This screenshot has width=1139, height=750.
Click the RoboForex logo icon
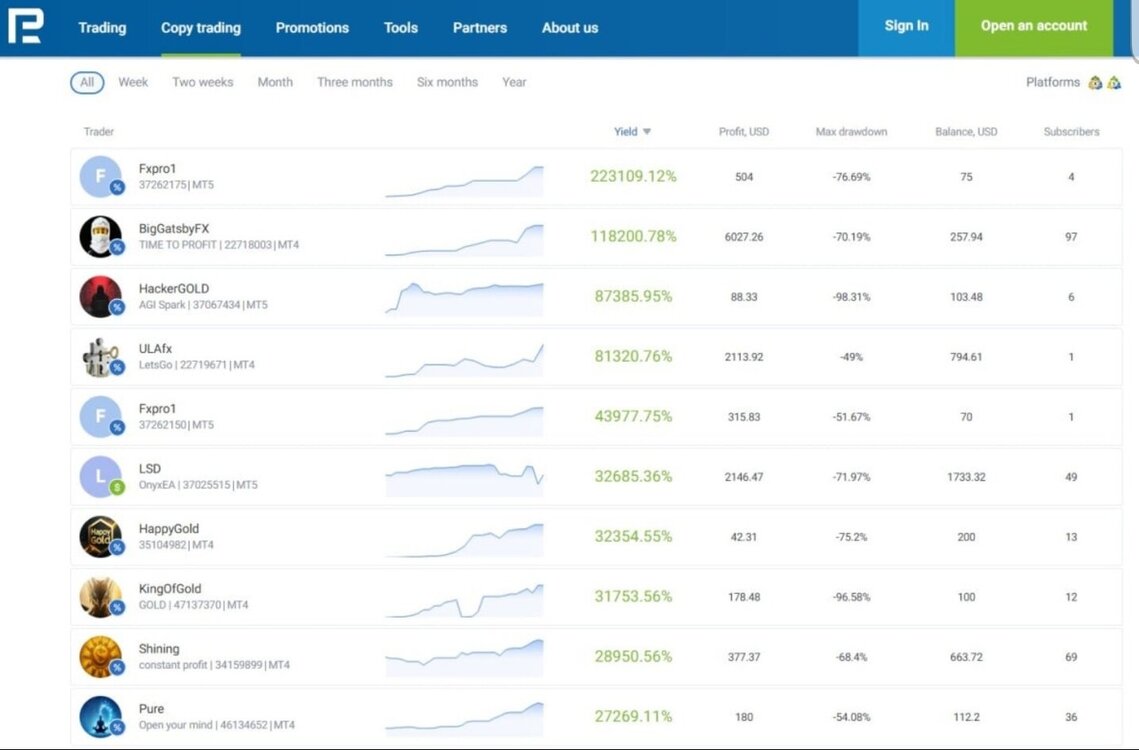click(x=25, y=26)
